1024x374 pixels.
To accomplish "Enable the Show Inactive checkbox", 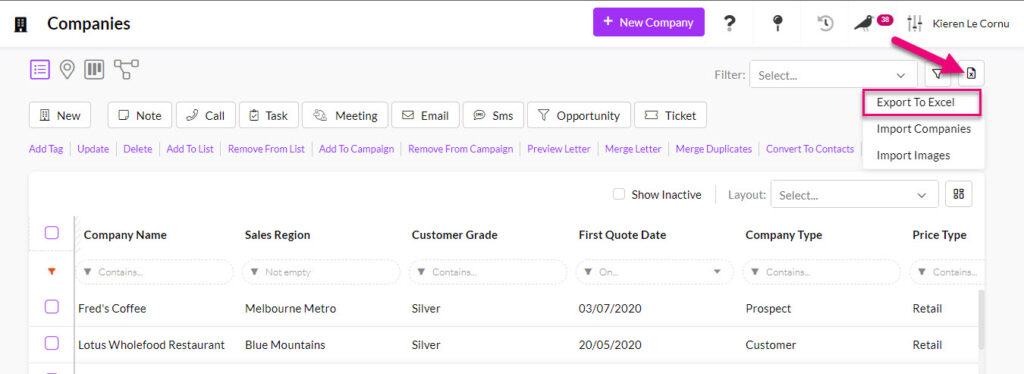I will tap(619, 195).
